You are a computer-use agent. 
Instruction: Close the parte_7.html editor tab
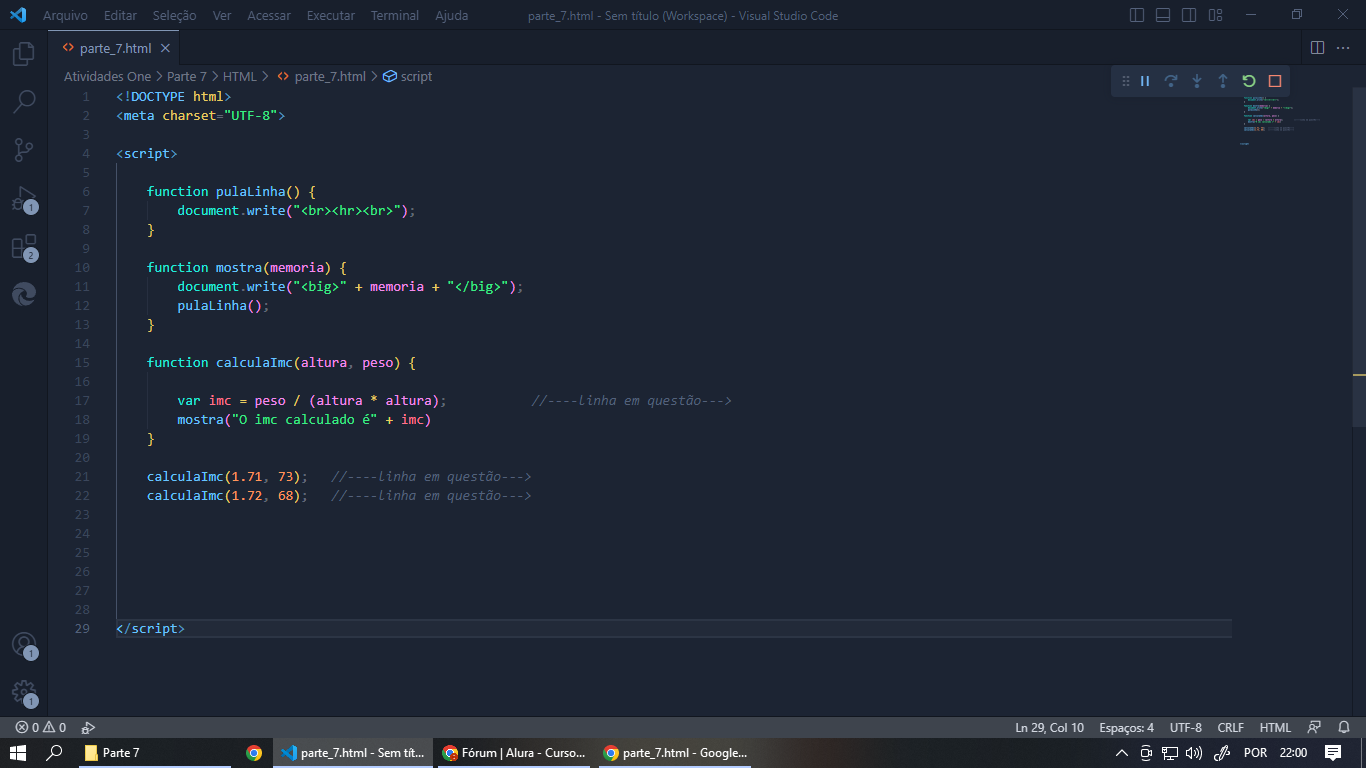165,48
